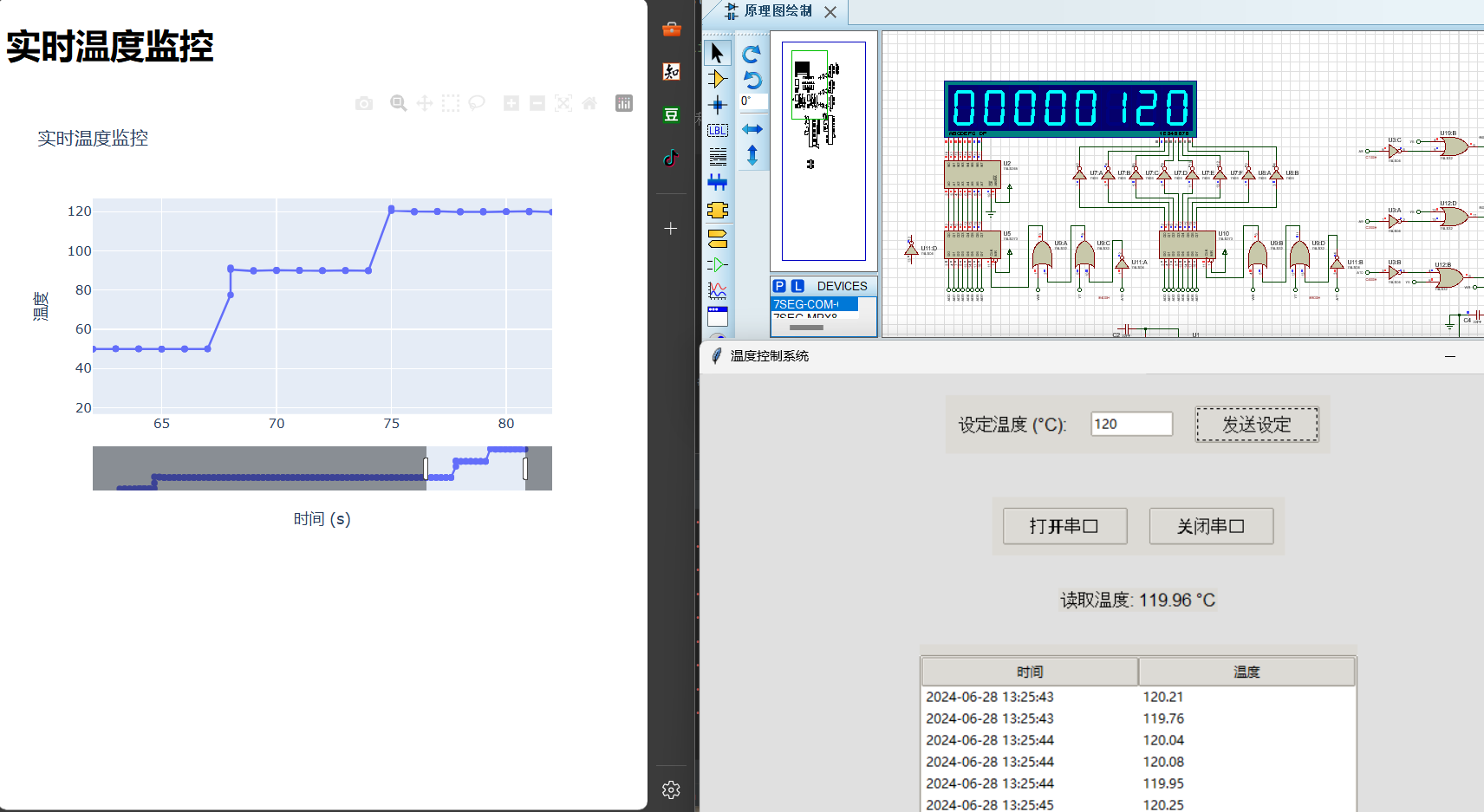Select the Plotly zoom tool
The image size is (1484, 812).
(x=399, y=104)
